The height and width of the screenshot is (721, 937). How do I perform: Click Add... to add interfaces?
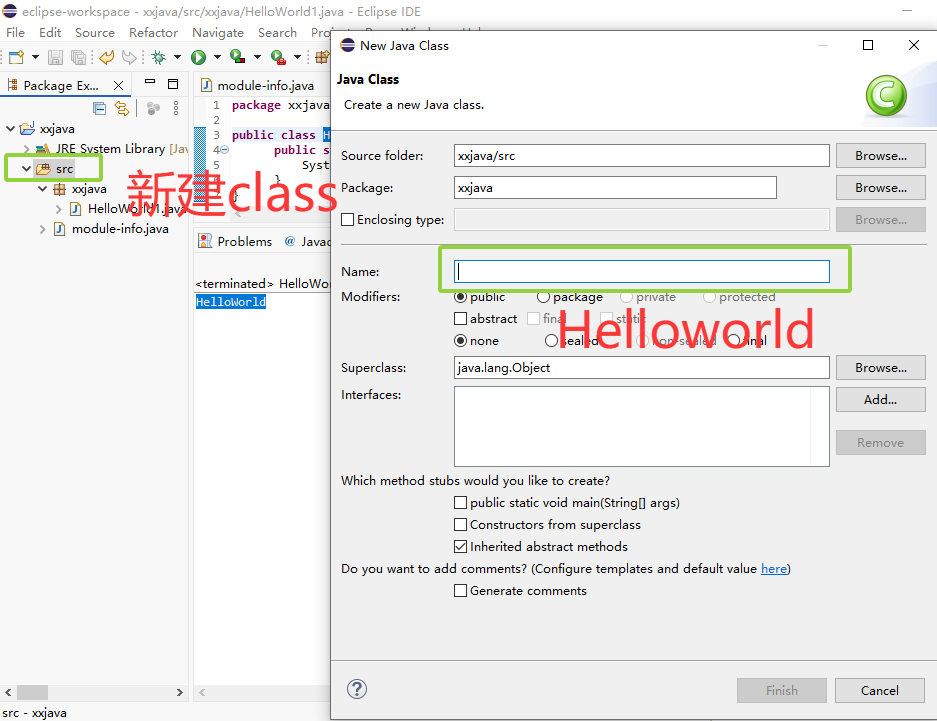(x=880, y=400)
